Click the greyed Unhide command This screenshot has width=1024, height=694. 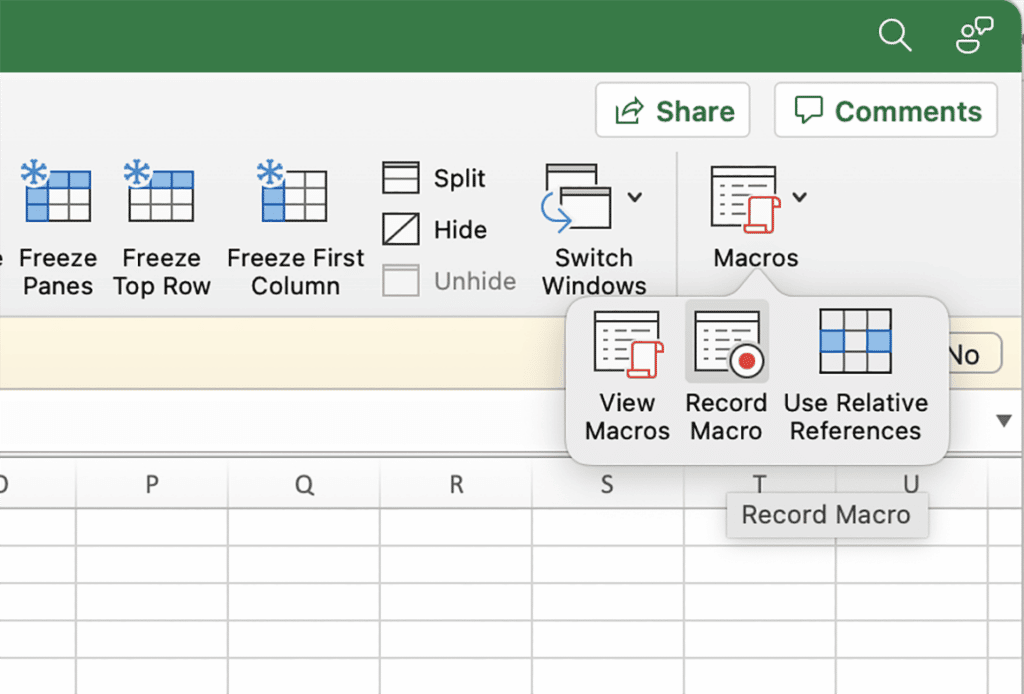(449, 281)
